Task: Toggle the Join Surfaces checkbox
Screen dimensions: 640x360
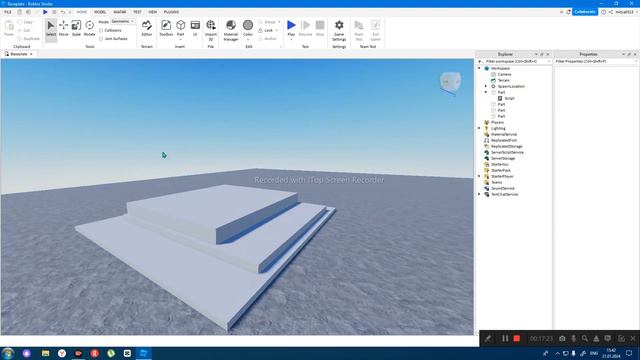Action: pos(101,38)
